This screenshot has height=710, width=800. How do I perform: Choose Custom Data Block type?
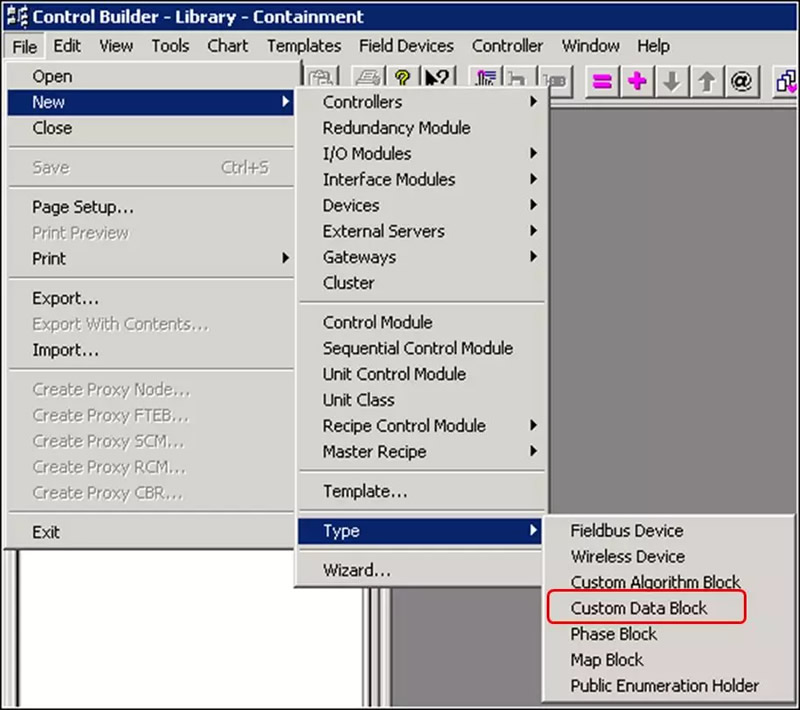[x=668, y=608]
